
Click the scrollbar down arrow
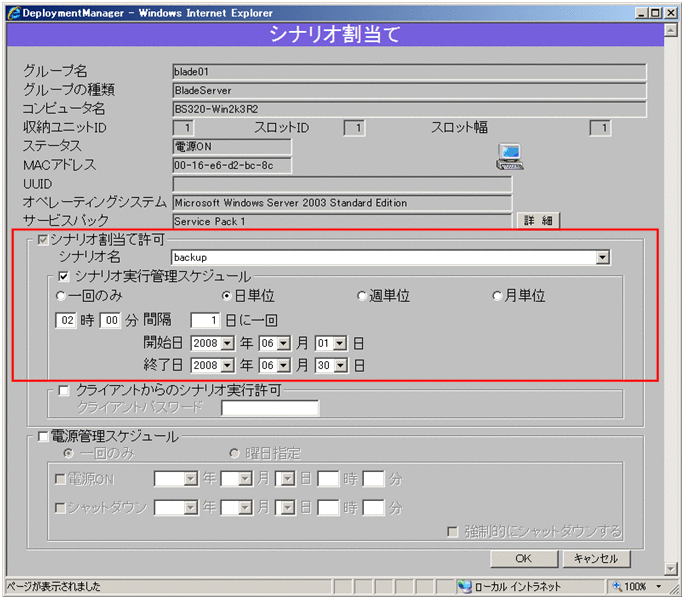pyautogui.click(x=671, y=569)
